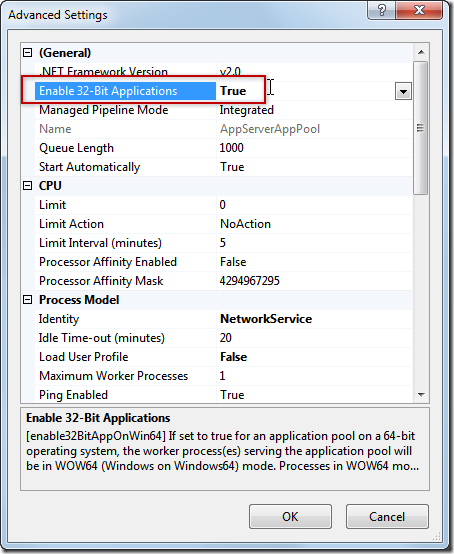Click OK to apply settings
Image resolution: width=454 pixels, height=554 pixels.
coord(290,517)
